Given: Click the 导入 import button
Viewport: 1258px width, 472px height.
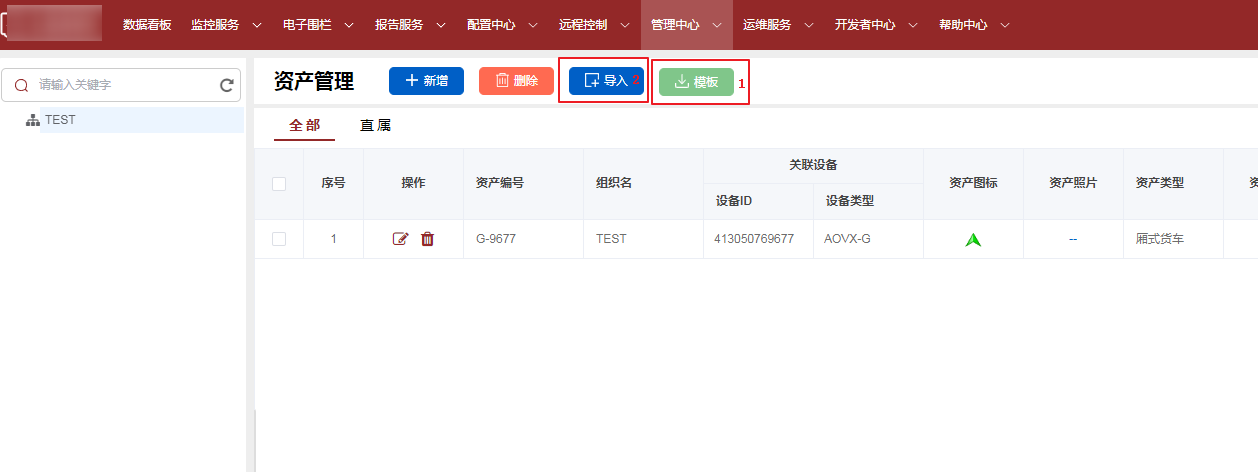Looking at the screenshot, I should (605, 81).
